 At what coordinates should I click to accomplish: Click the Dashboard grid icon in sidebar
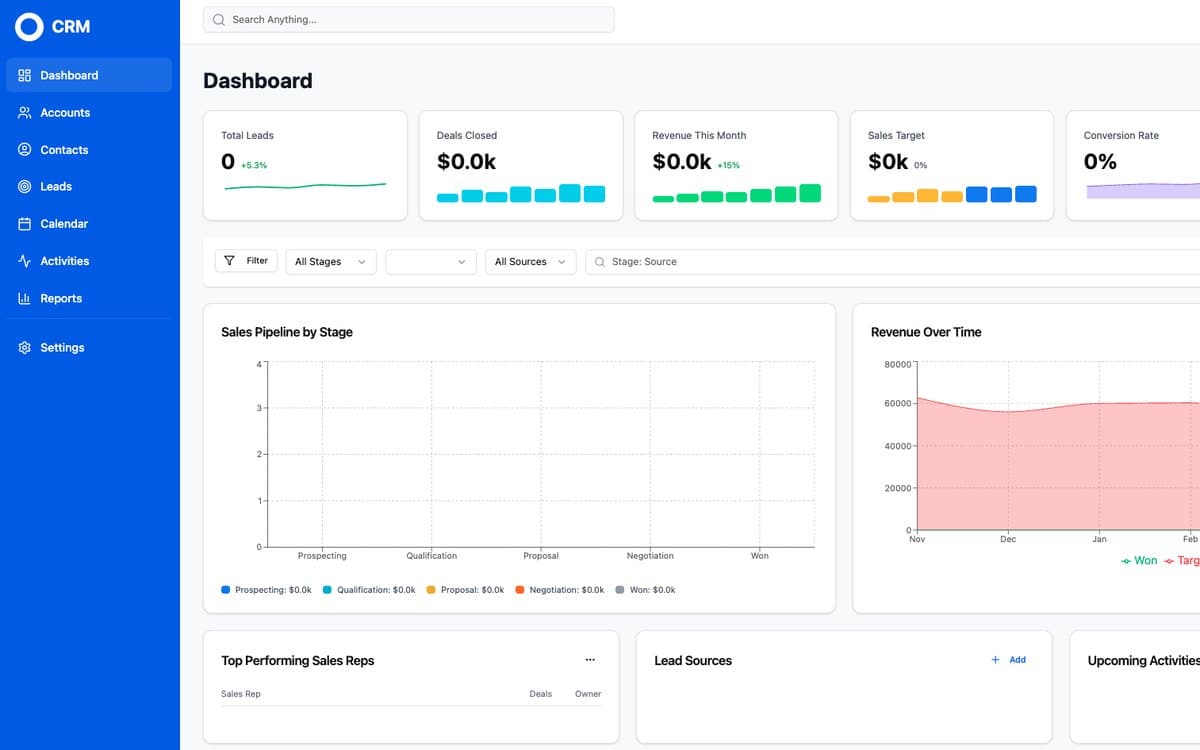pos(25,75)
